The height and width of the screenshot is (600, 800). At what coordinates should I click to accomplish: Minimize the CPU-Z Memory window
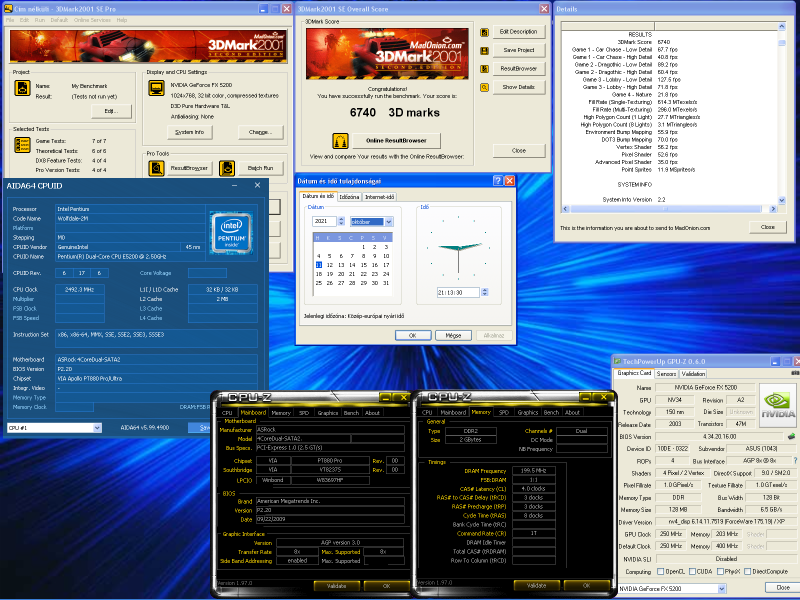[x=586, y=397]
